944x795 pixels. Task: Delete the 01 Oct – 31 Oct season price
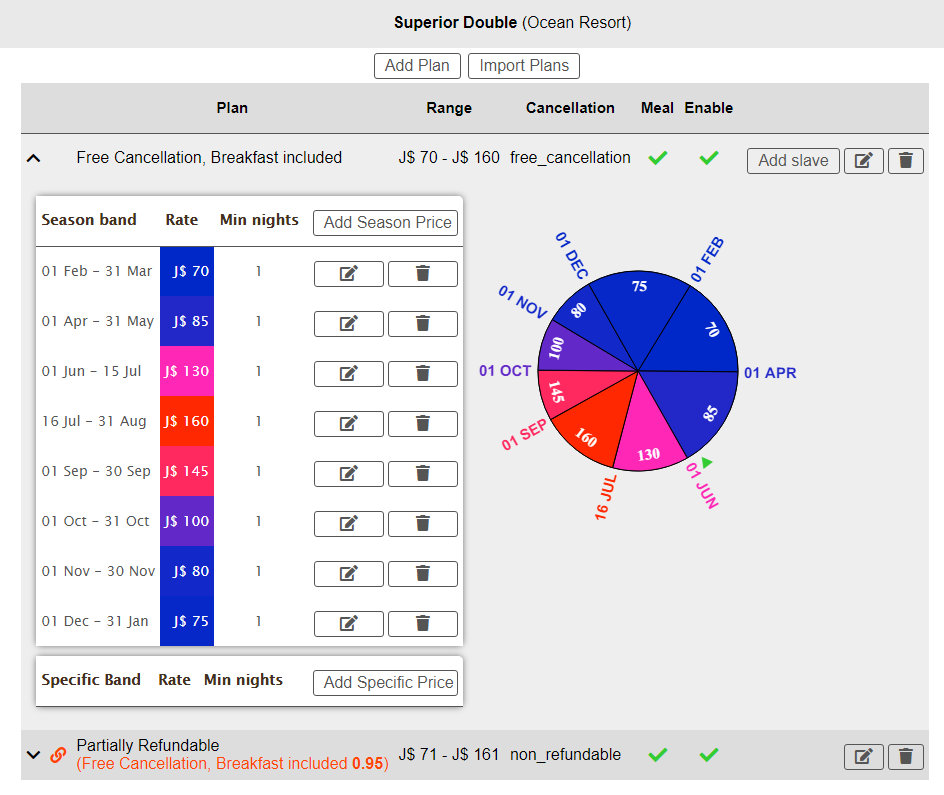click(423, 524)
